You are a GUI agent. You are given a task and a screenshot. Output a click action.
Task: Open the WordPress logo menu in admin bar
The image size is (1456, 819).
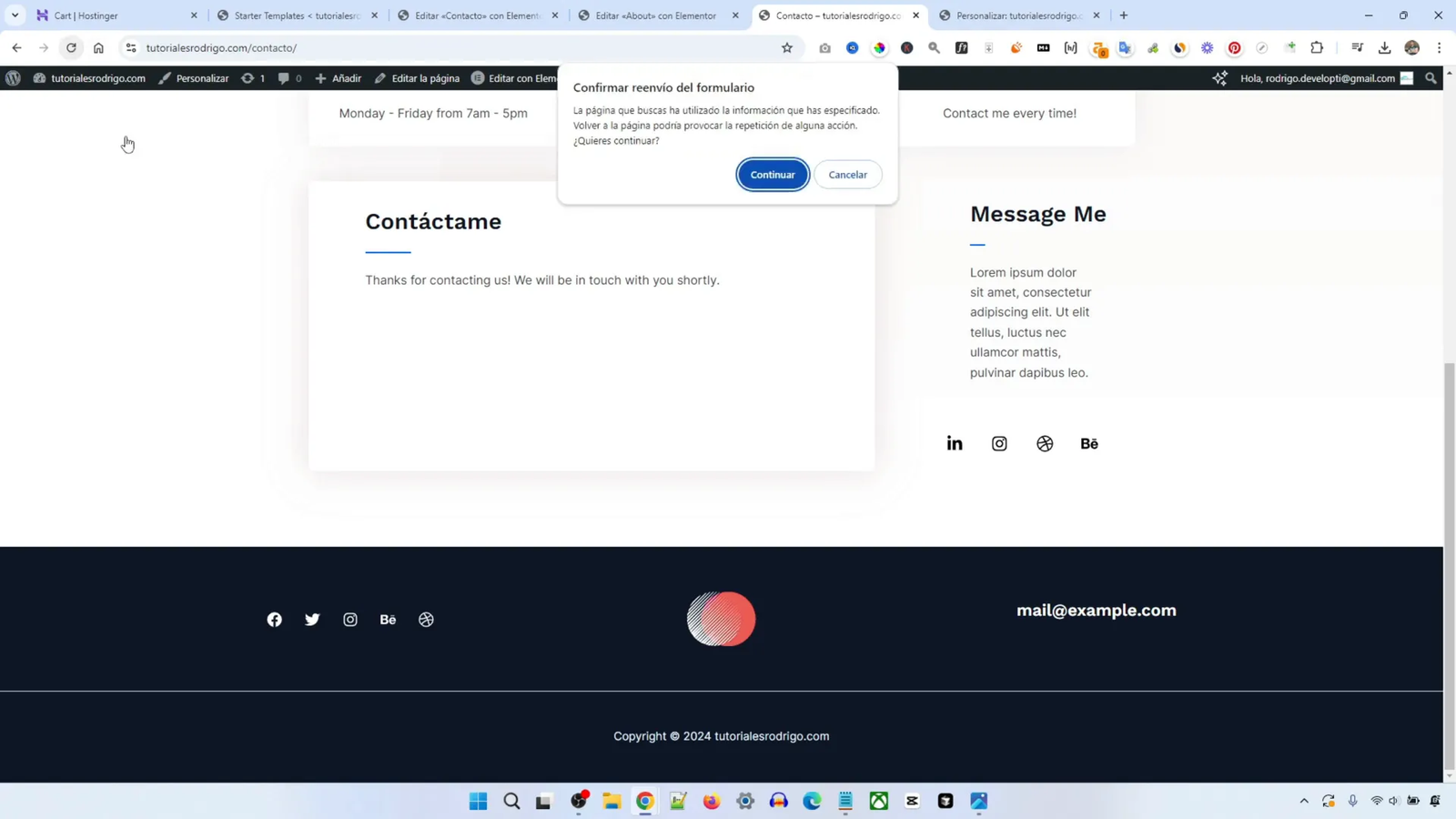point(13,78)
